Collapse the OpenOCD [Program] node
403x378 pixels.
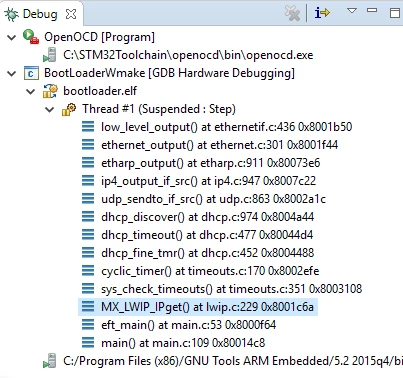12,37
